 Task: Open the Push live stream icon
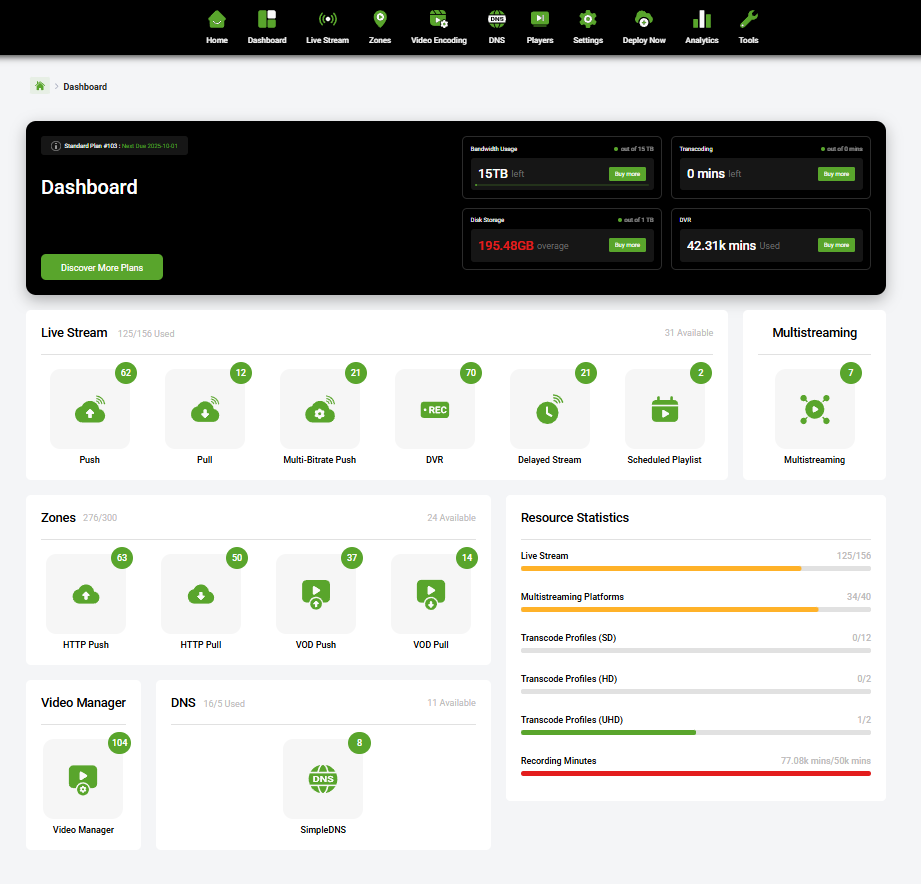point(89,408)
